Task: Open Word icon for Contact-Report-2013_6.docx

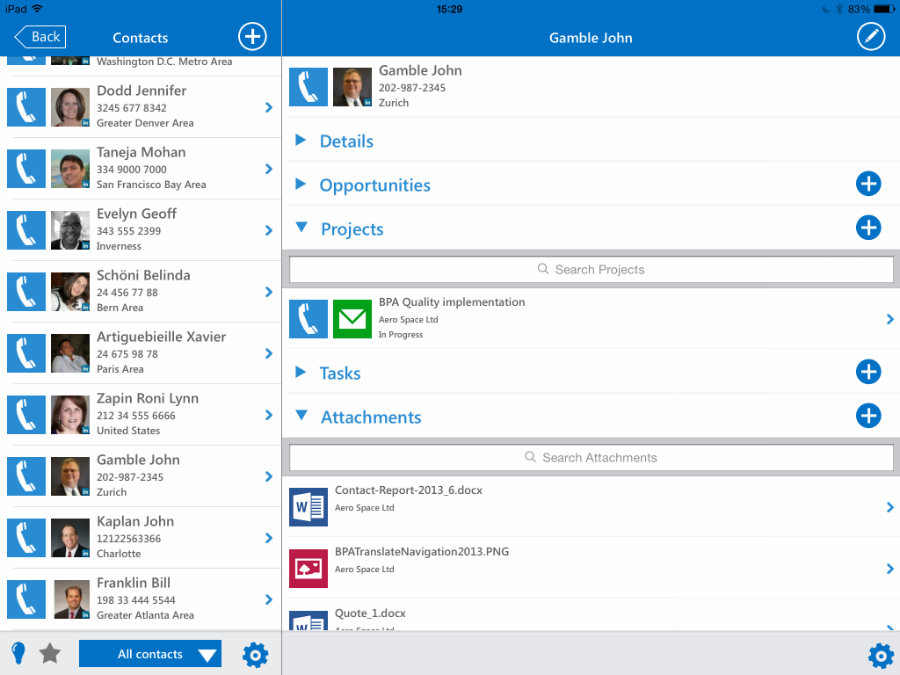Action: click(308, 507)
